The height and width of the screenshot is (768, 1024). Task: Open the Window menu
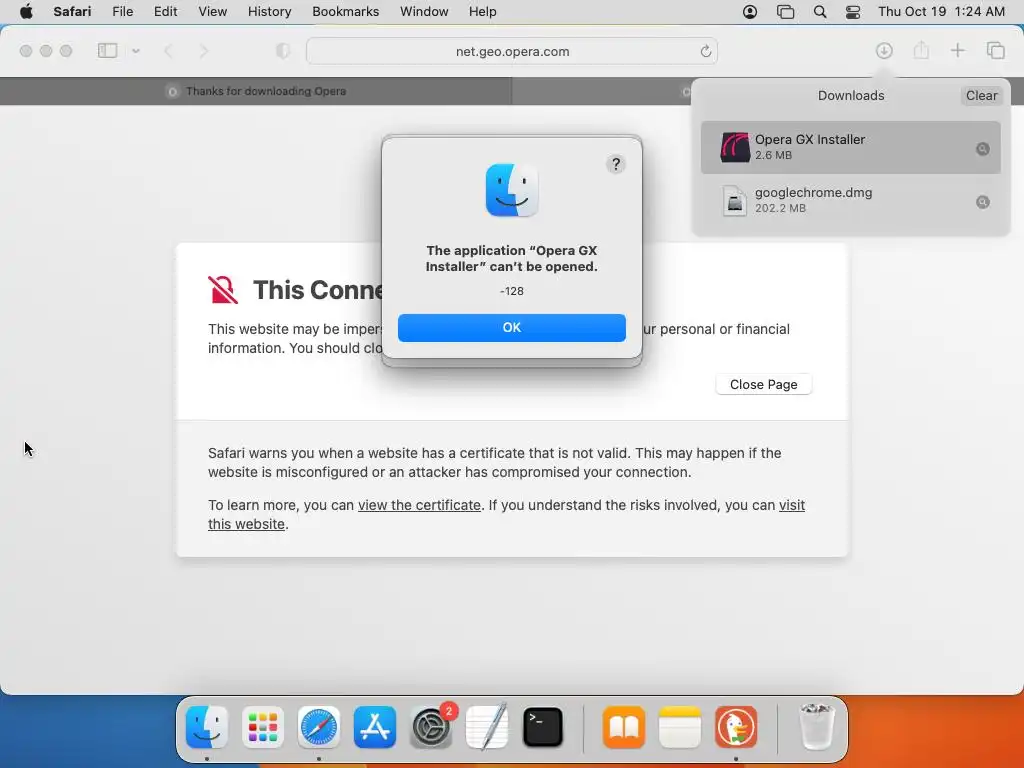[424, 12]
